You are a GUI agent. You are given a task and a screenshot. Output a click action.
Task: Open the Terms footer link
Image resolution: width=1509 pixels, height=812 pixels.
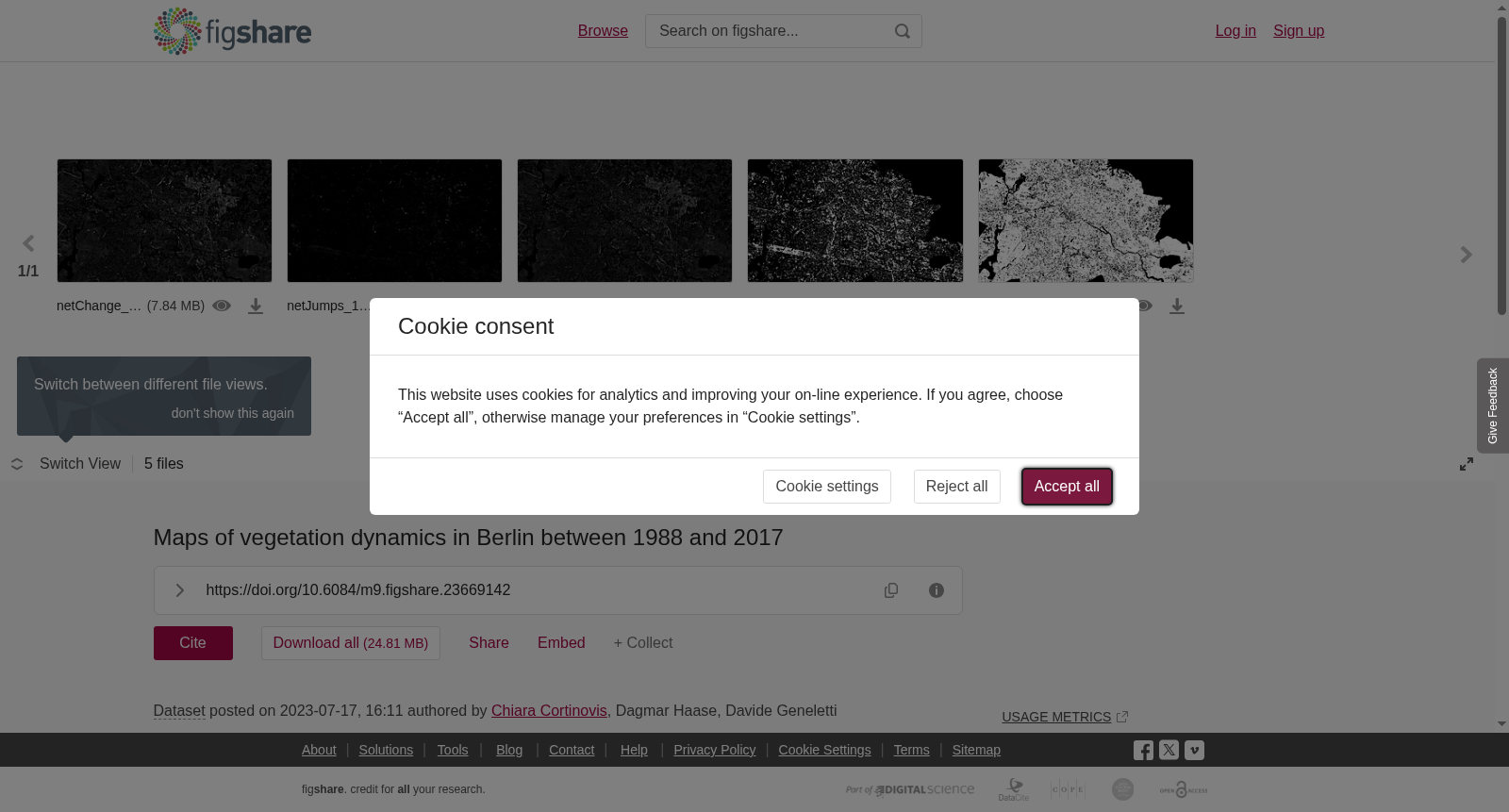click(x=912, y=750)
